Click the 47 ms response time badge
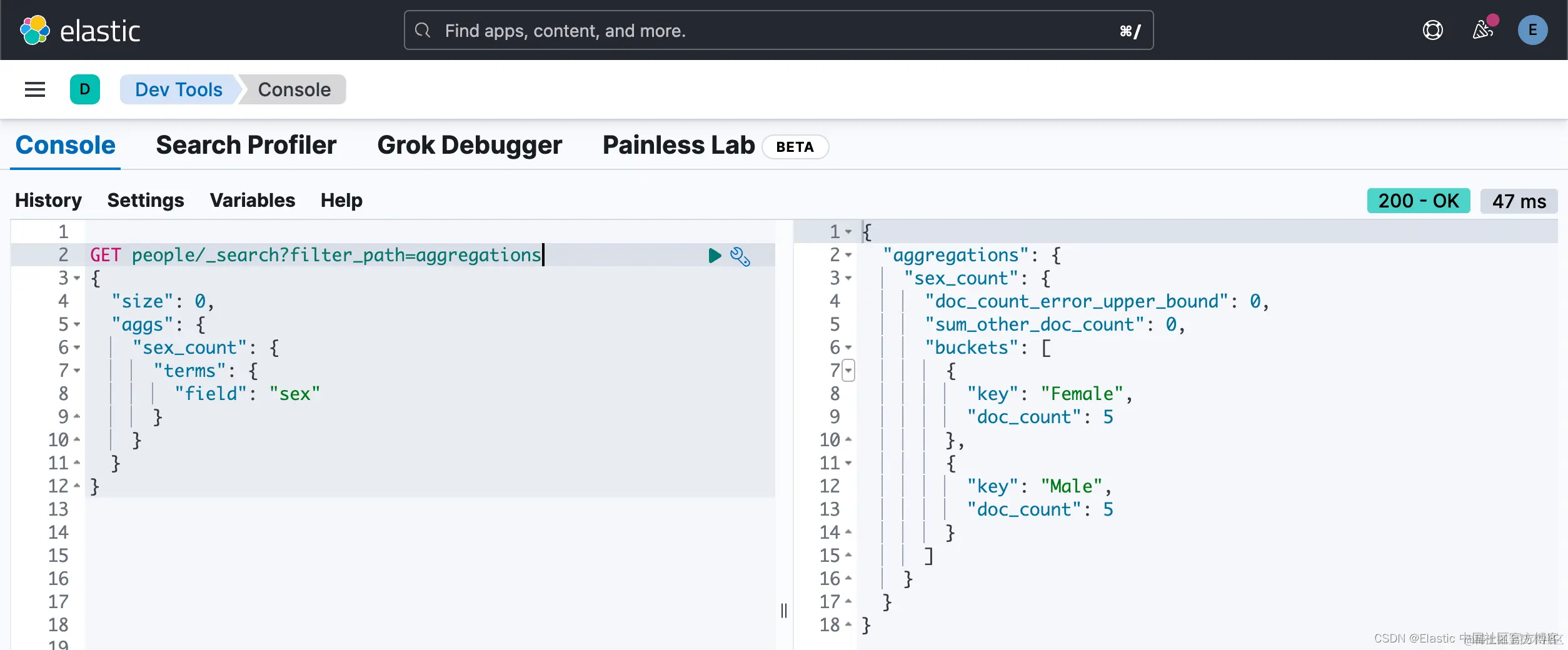The image size is (1568, 650). click(x=1519, y=201)
